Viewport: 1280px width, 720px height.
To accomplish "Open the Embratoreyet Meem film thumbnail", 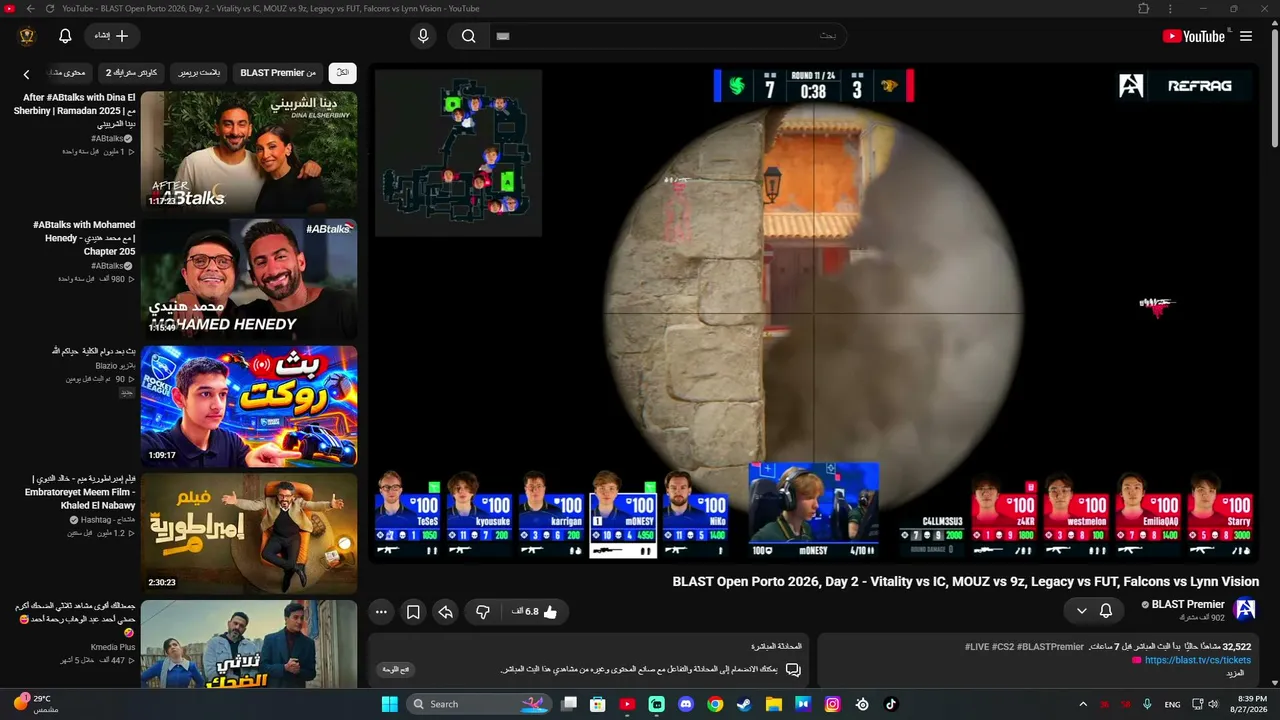I will [x=249, y=533].
